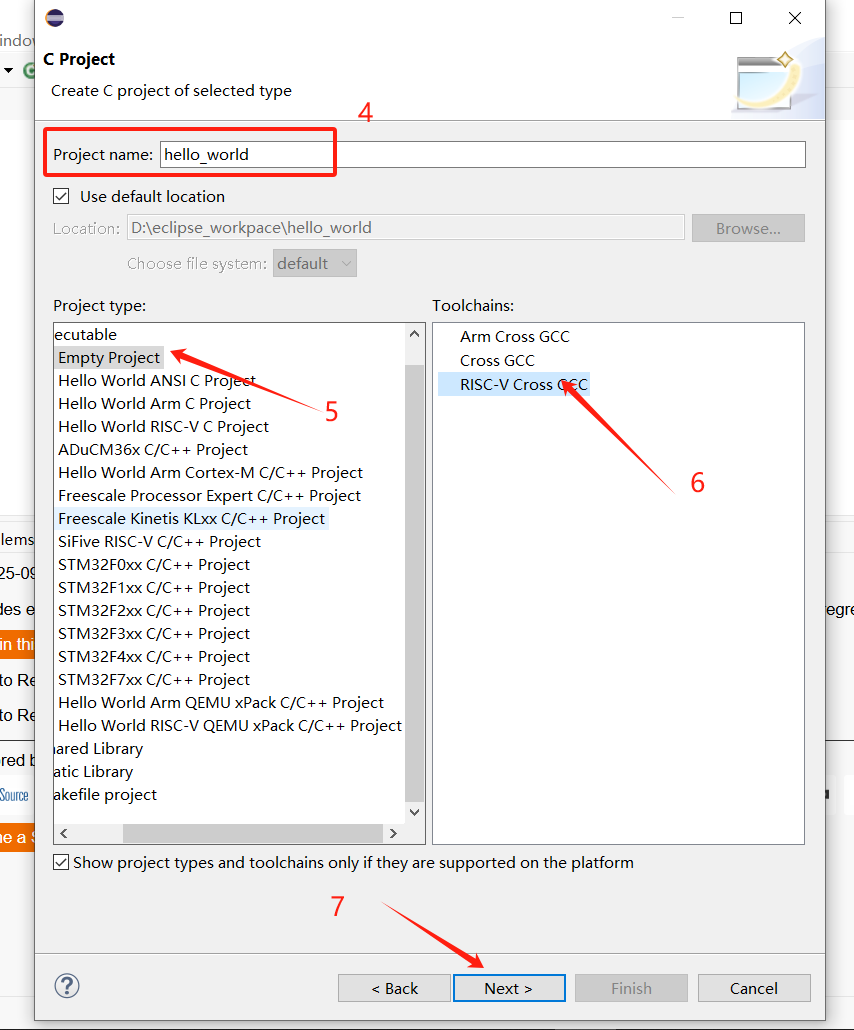Viewport: 854px width, 1030px height.
Task: Toggle Show project types only if supported checkbox
Action: click(x=61, y=862)
